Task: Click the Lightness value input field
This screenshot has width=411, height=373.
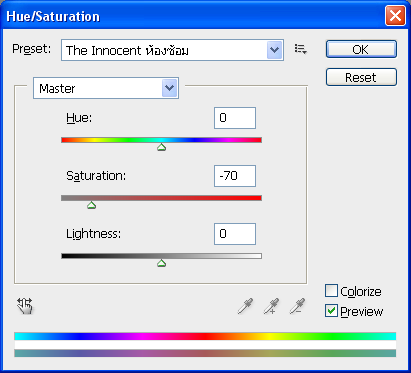Action: pos(235,234)
